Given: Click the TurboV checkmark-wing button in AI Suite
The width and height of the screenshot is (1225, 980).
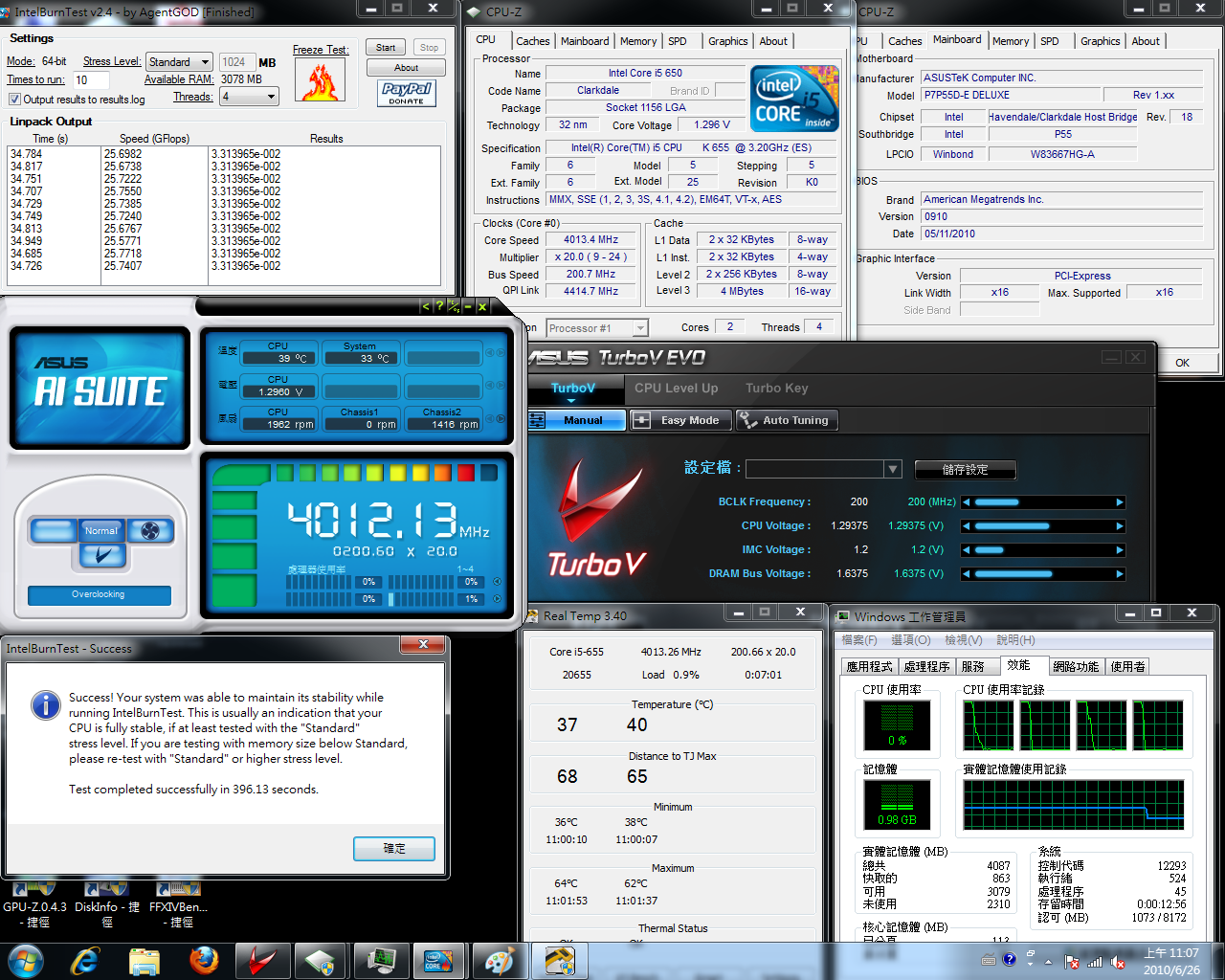Looking at the screenshot, I should tap(102, 555).
